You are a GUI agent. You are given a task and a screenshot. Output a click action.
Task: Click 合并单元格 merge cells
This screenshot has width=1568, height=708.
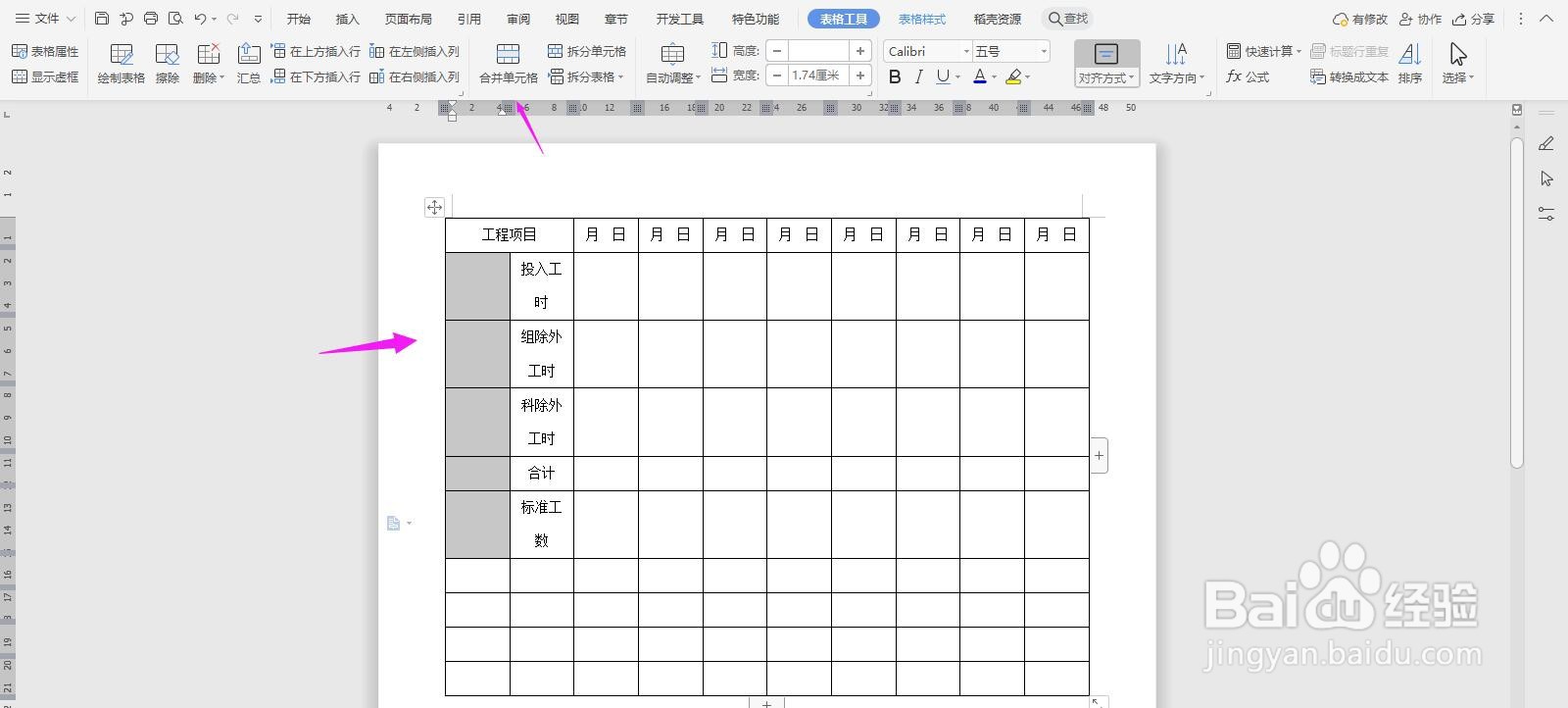tap(508, 64)
